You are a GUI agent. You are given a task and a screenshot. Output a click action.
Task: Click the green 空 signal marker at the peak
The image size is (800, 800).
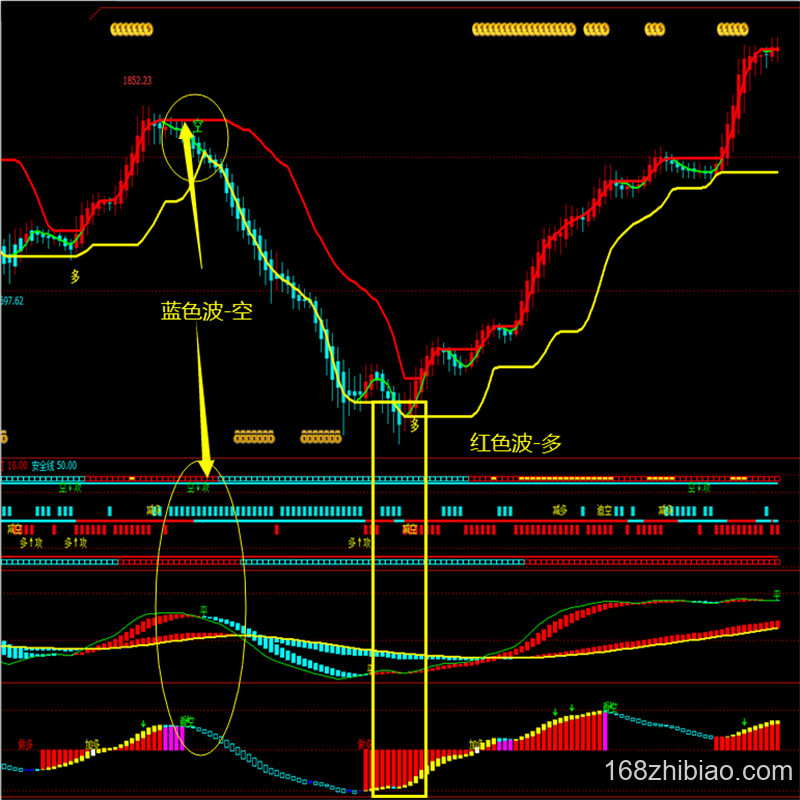198,127
